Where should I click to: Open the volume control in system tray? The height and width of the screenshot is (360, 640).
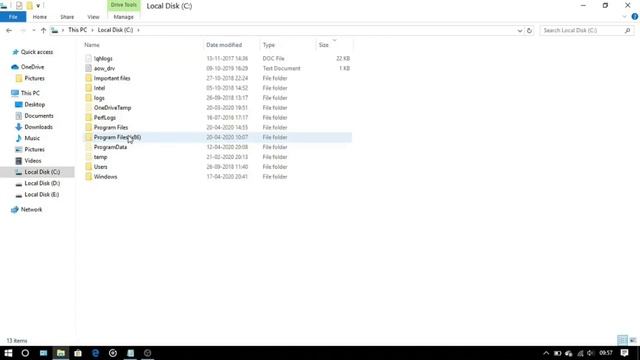coord(591,353)
